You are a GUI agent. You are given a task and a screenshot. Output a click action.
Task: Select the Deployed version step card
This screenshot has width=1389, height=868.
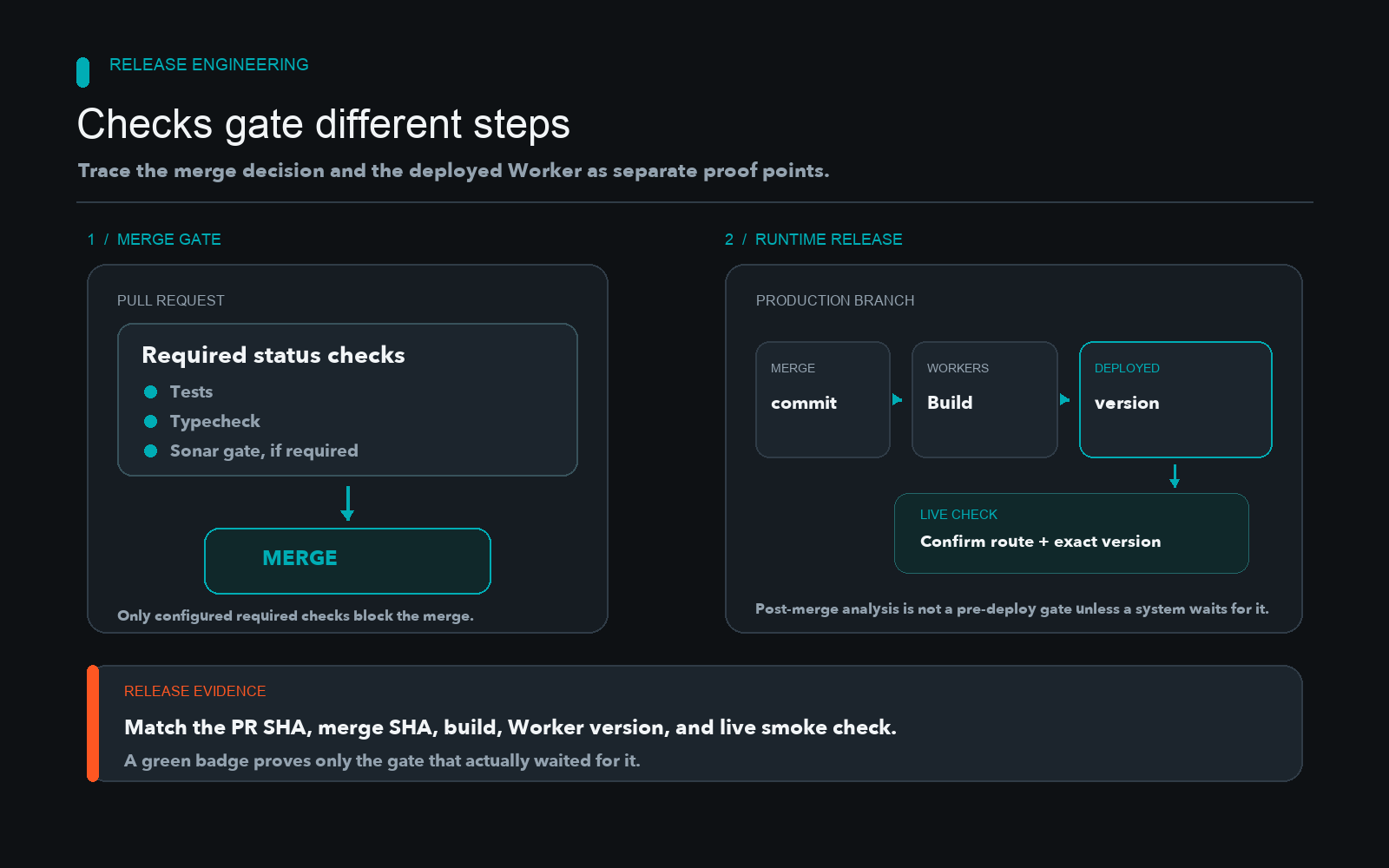pos(1175,399)
